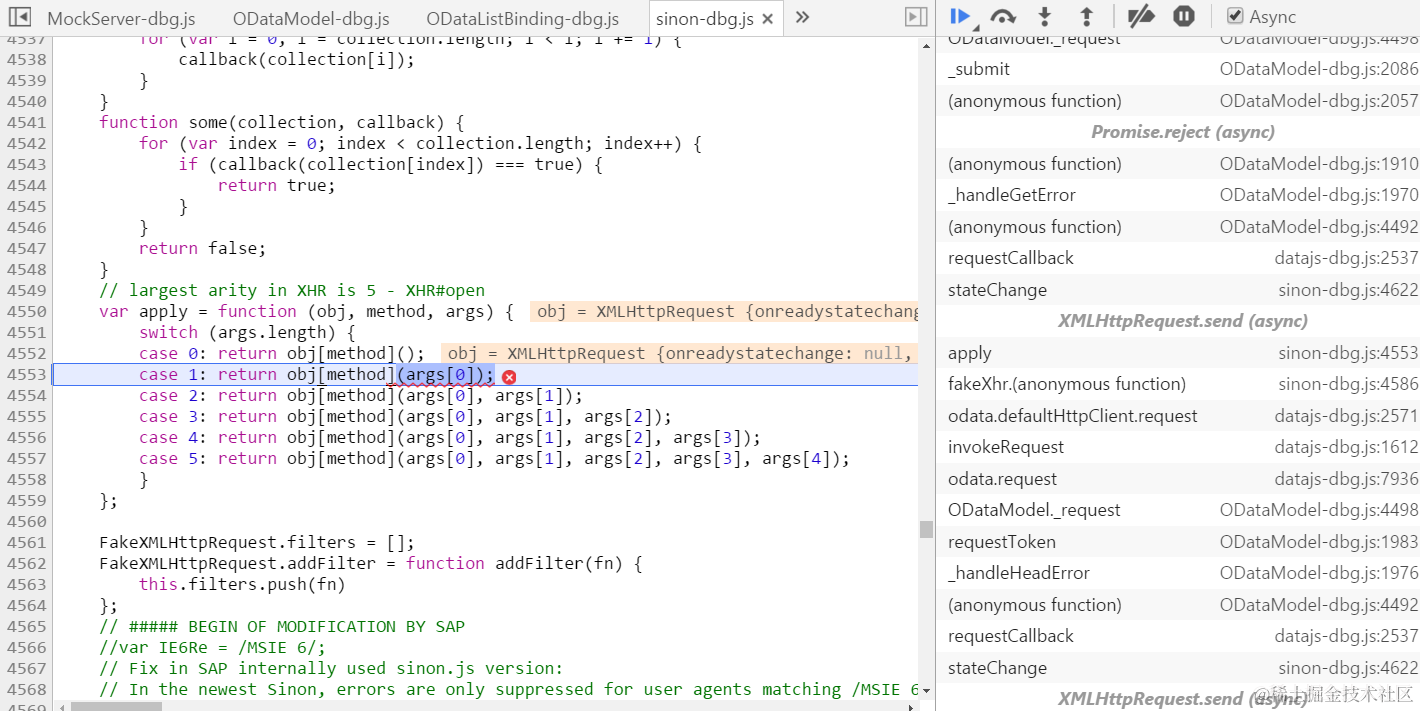The width and height of the screenshot is (1420, 711).
Task: Click the code editor scroll-down arrow
Action: tap(926, 690)
